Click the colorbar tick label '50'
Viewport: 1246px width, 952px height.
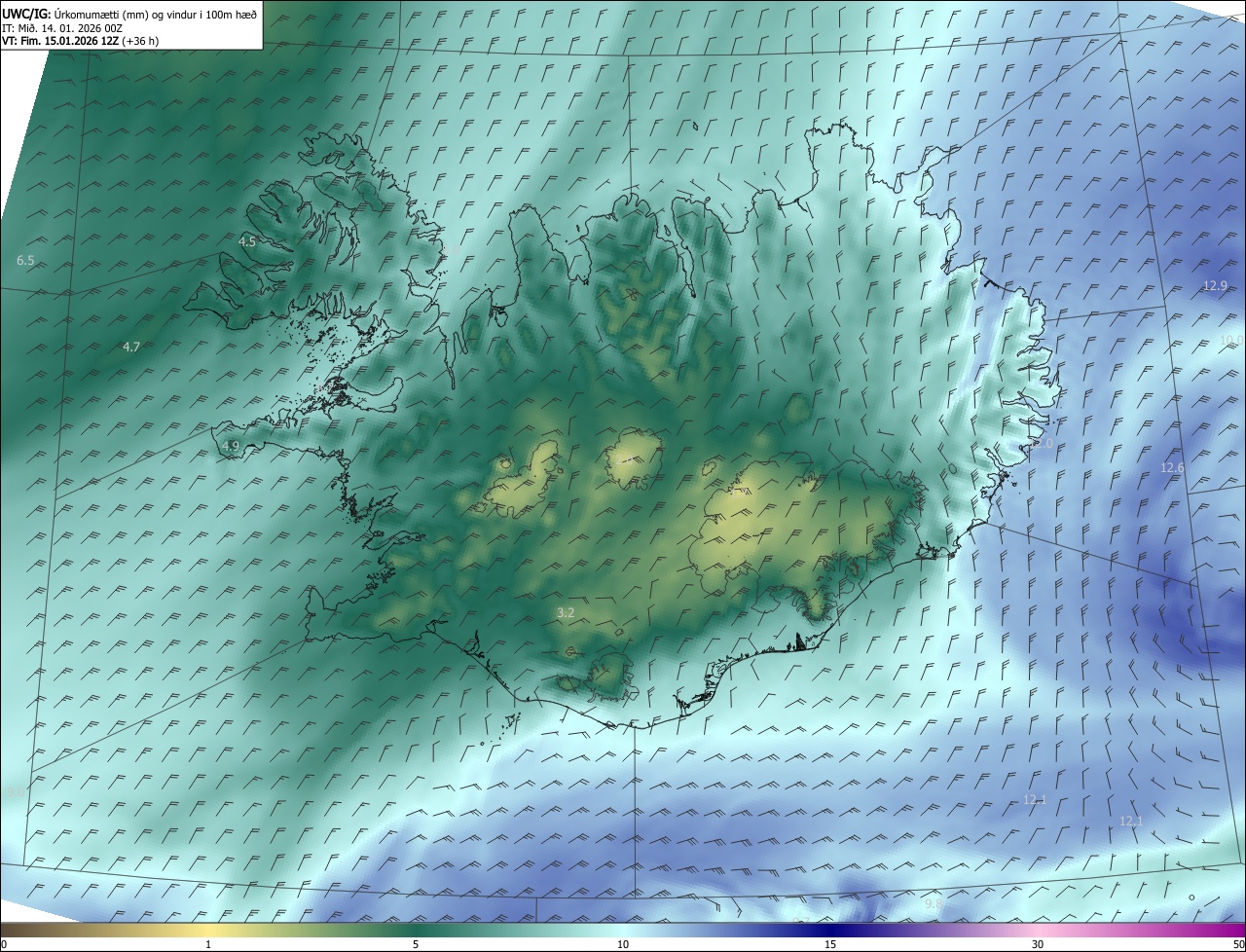[1238, 944]
